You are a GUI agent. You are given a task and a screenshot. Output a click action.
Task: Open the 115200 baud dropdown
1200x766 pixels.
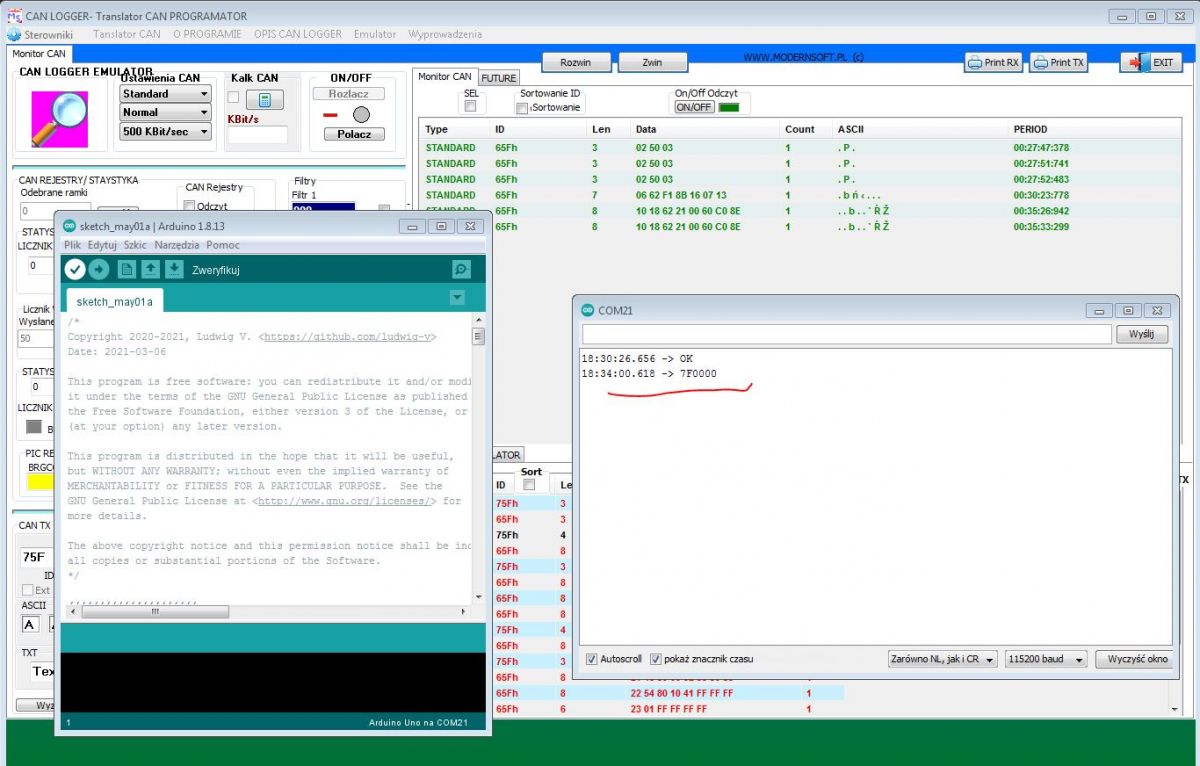click(1047, 659)
